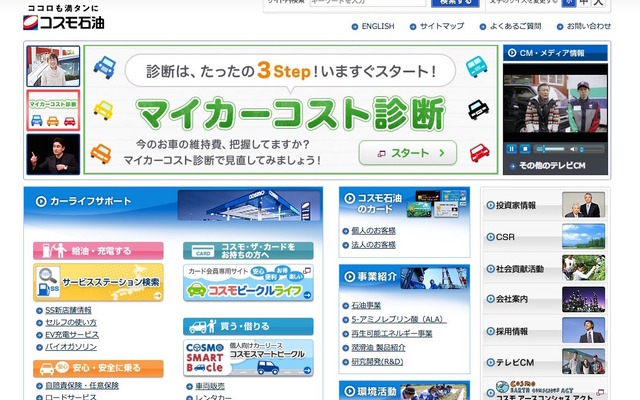Click the red car icon in banner
The width and height of the screenshot is (640, 400).
480,153
